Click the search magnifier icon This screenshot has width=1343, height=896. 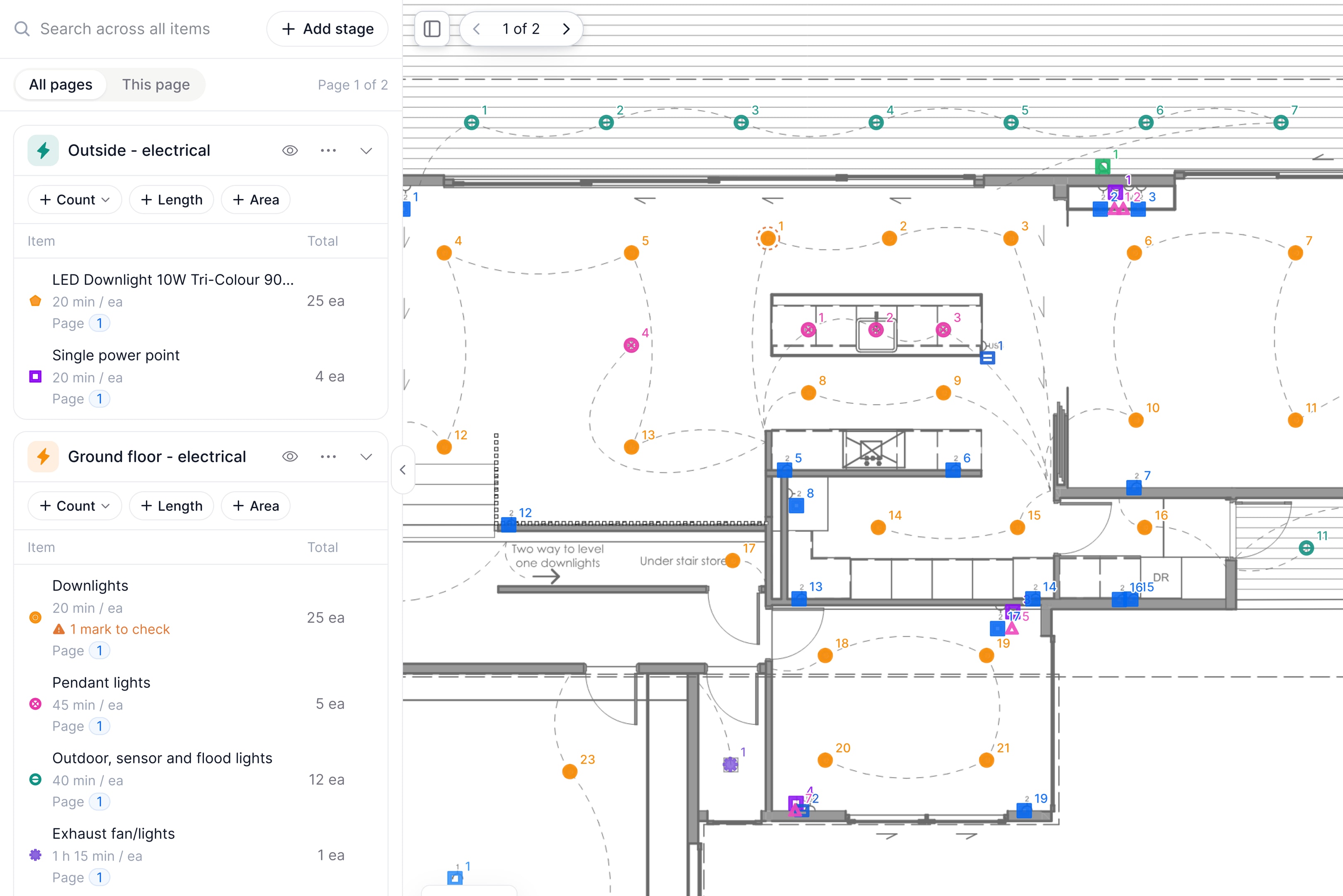point(22,29)
